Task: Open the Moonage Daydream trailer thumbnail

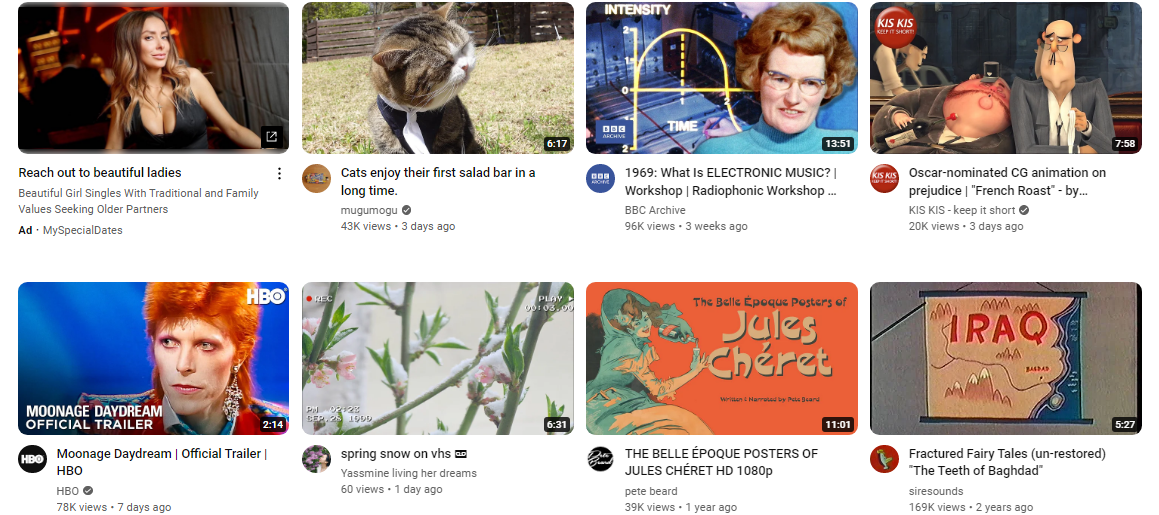Action: tap(154, 358)
